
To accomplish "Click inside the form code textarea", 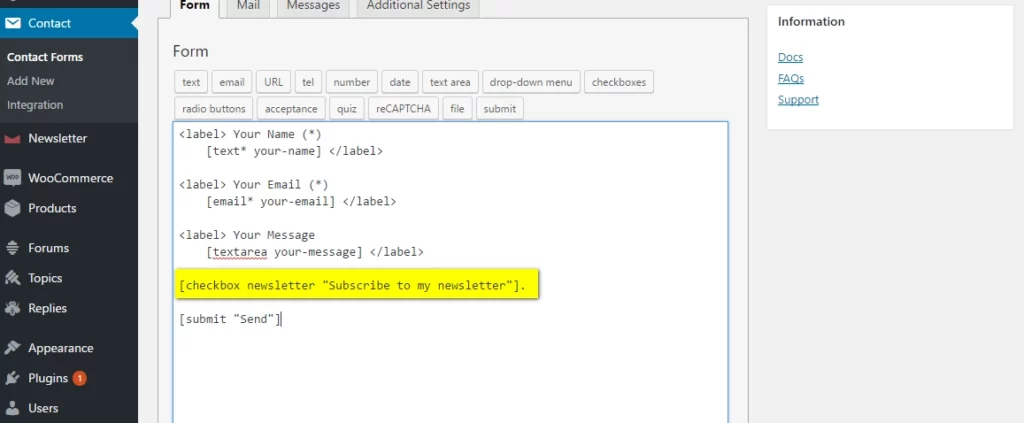I will (450, 370).
